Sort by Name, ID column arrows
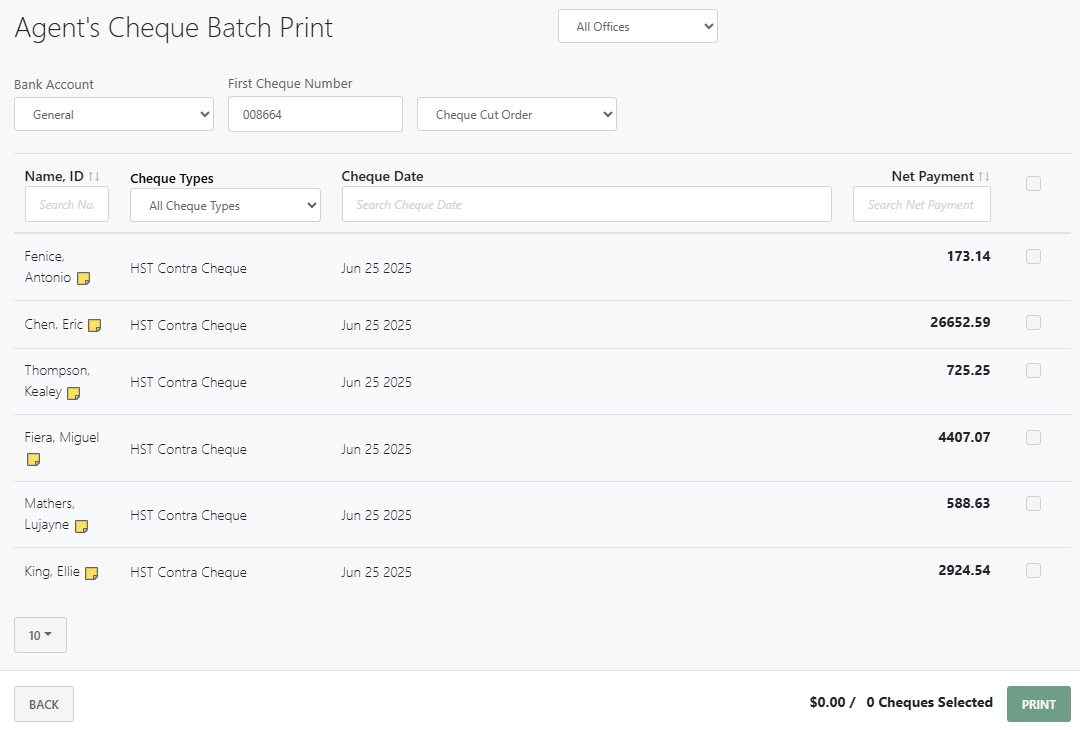The image size is (1080, 730). 94,176
